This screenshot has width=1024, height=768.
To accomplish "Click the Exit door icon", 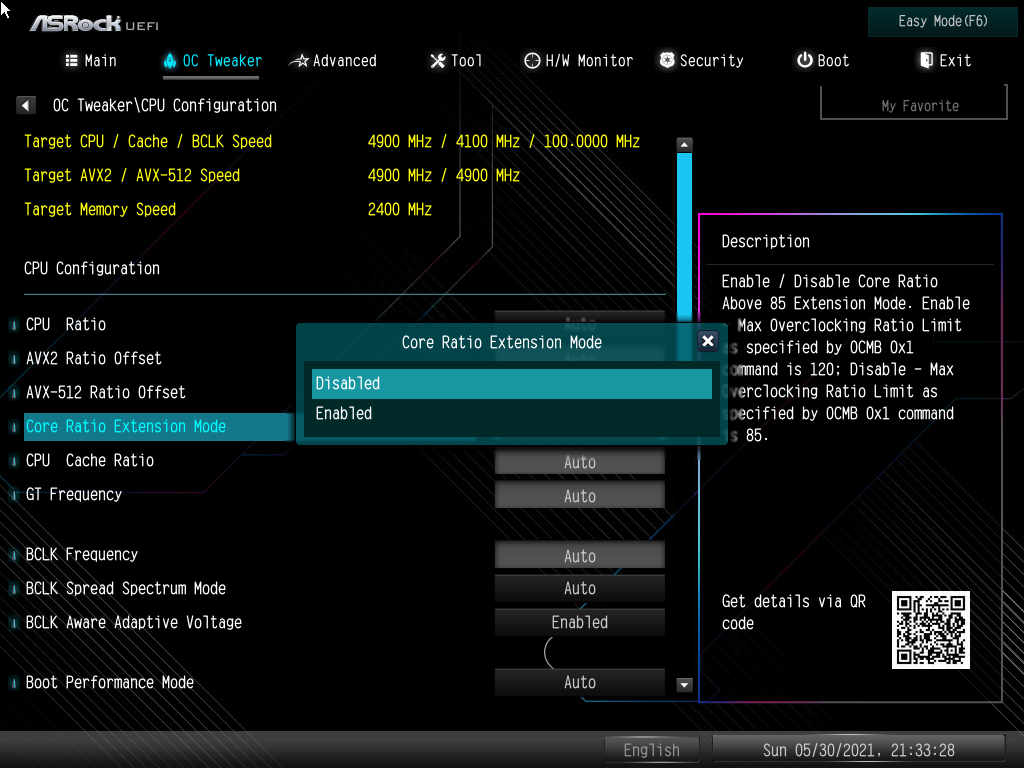I will click(x=926, y=60).
